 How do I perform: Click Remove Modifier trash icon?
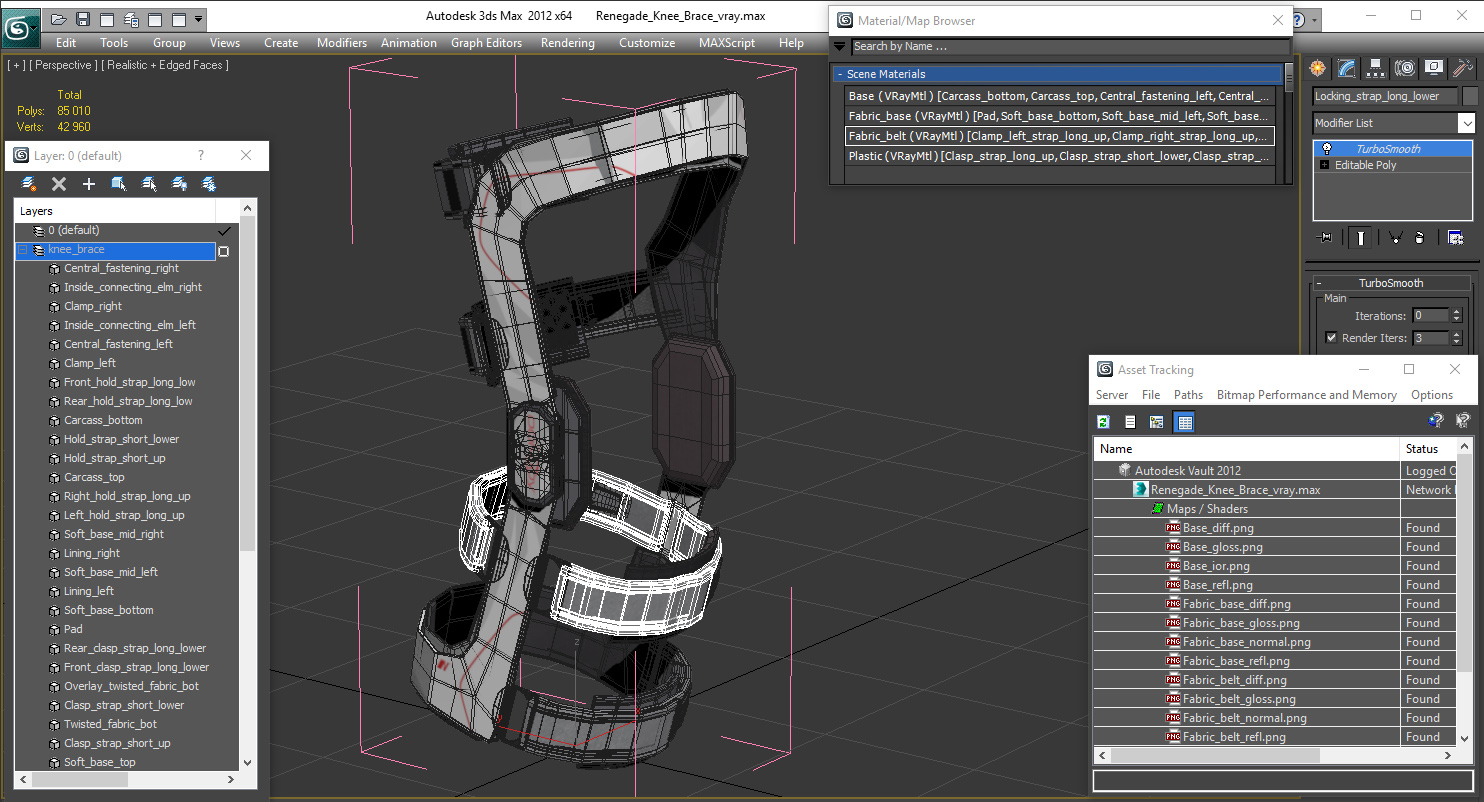[x=1420, y=238]
